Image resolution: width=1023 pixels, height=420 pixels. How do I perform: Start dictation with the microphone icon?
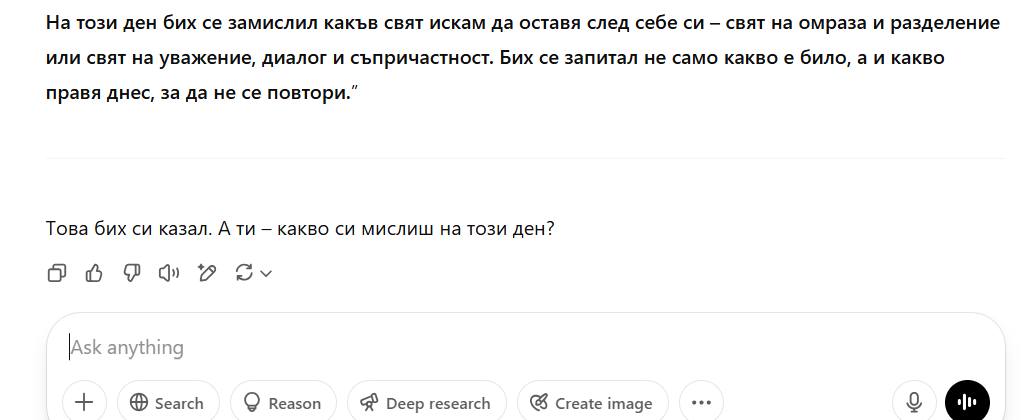pyautogui.click(x=914, y=402)
